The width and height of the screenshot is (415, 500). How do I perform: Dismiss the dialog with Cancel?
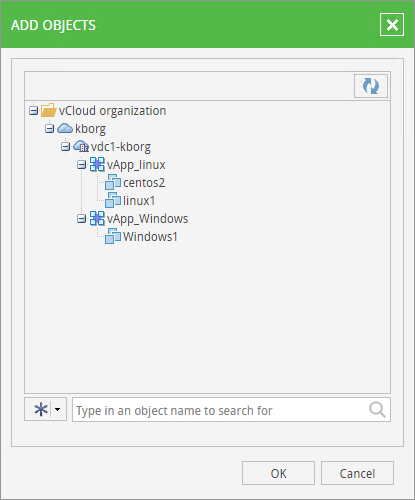[x=357, y=473]
